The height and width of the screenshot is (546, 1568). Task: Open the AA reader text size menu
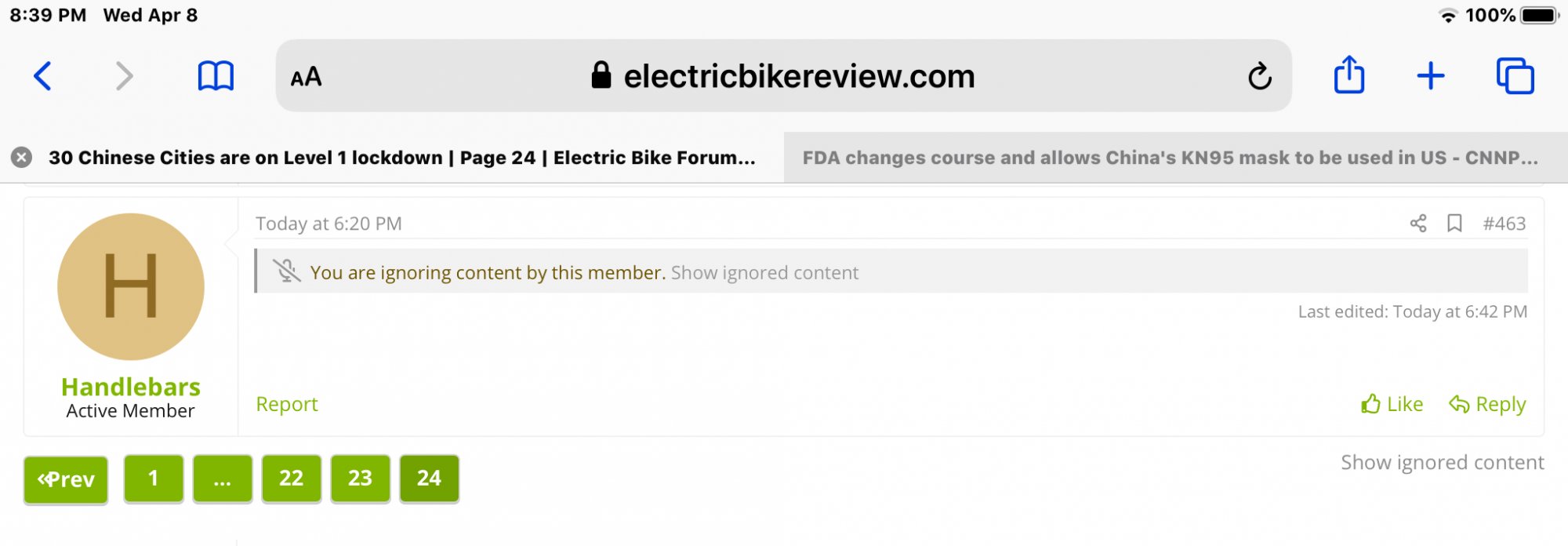306,77
